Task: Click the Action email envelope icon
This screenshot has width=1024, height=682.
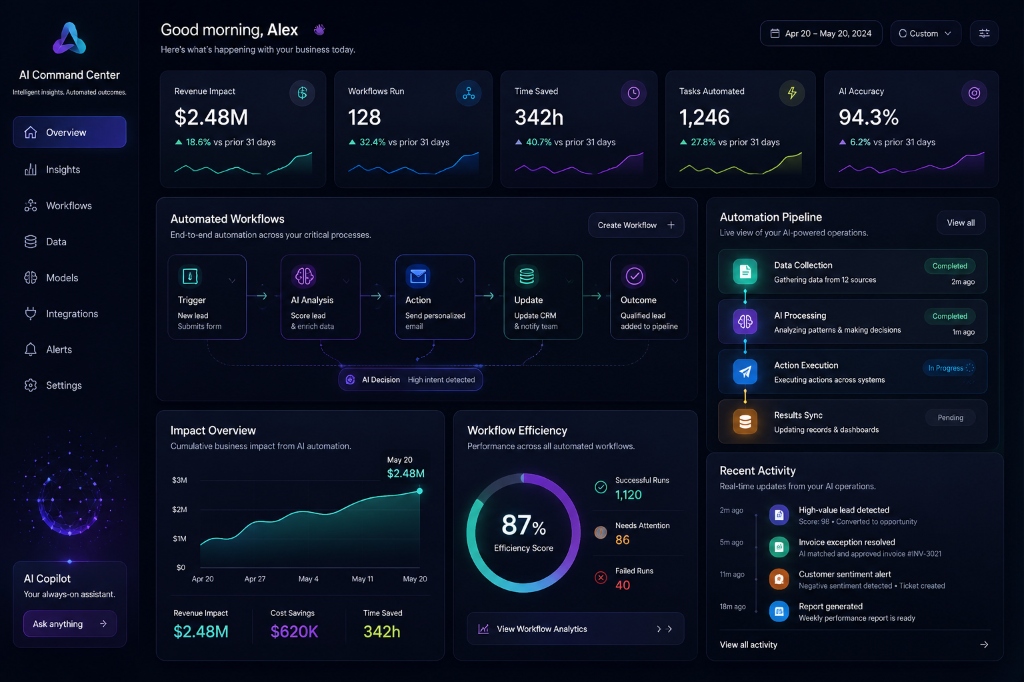Action: click(x=418, y=276)
